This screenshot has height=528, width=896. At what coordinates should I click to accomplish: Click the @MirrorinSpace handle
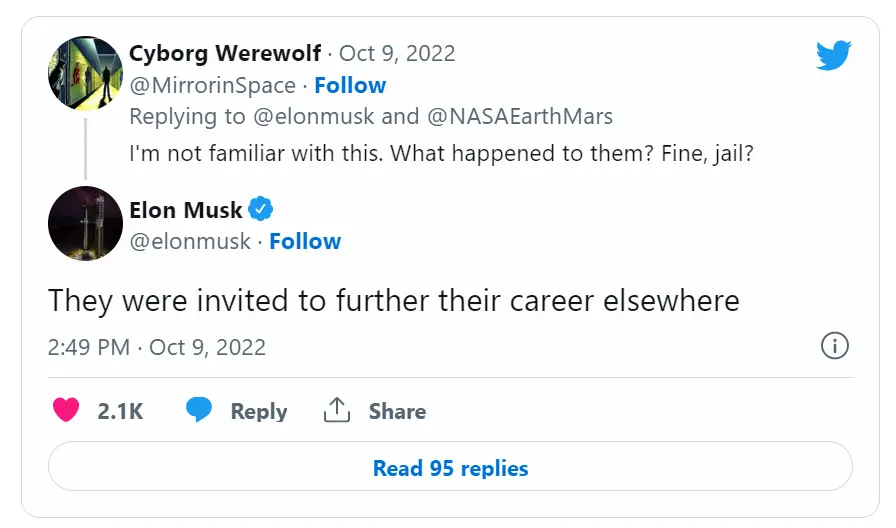[x=212, y=85]
